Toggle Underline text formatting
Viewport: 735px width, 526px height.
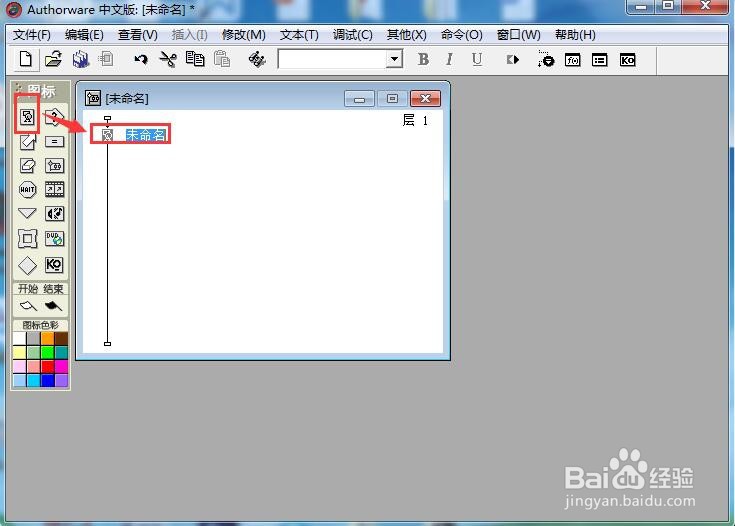[477, 60]
